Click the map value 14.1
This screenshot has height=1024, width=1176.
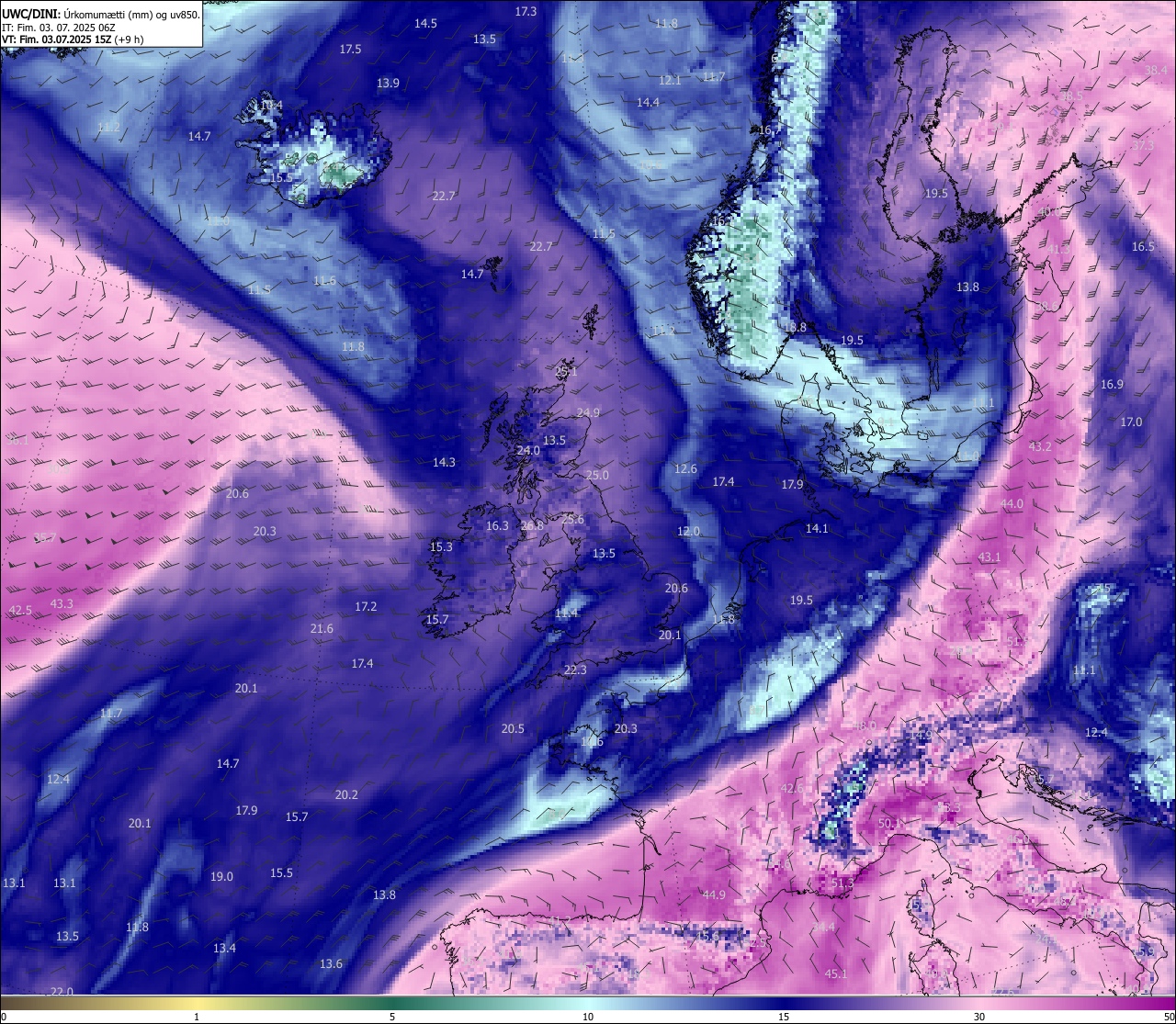[x=817, y=528]
